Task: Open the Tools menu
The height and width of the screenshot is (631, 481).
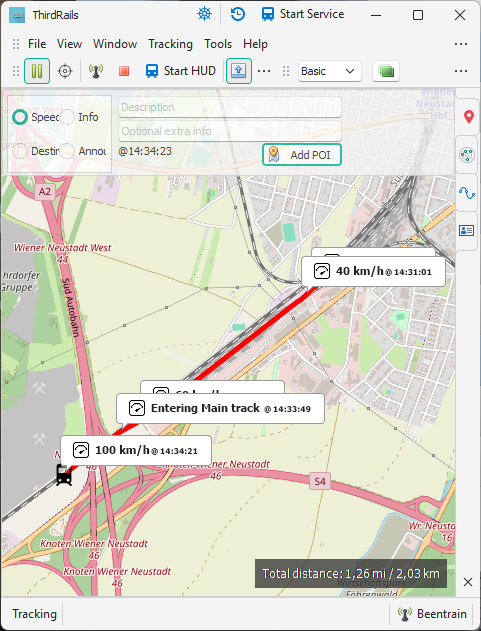Action: 218,44
